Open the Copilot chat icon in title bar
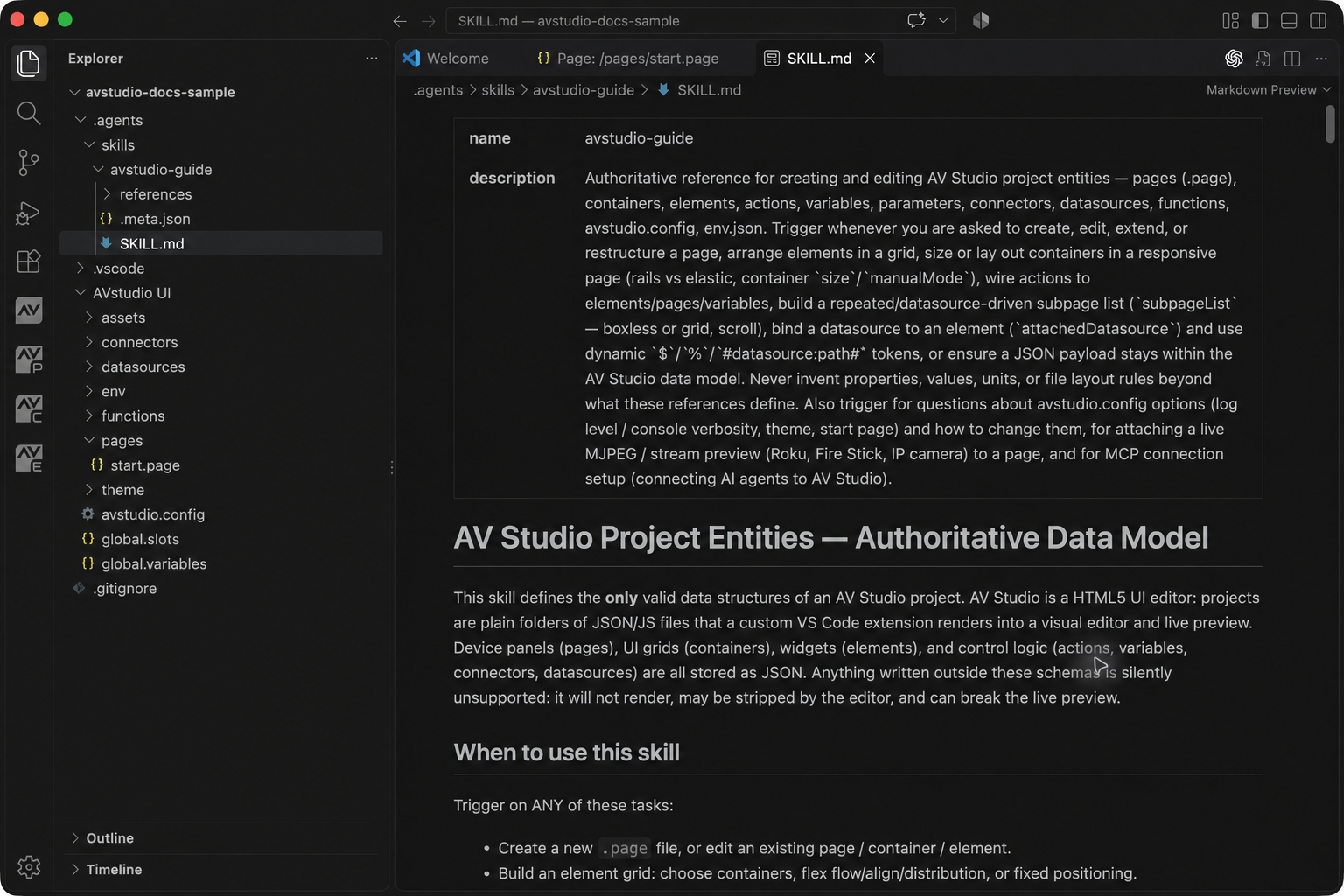Screen dimensions: 1344x896 [x=916, y=20]
